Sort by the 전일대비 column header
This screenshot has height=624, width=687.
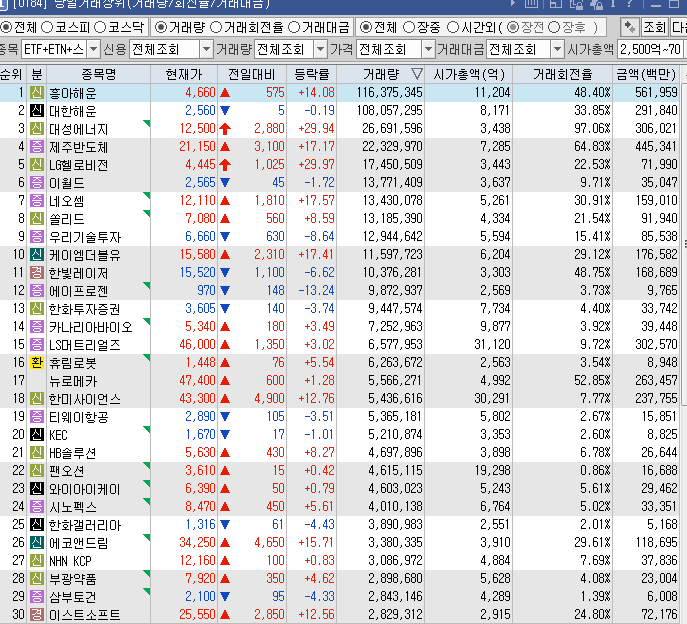pyautogui.click(x=252, y=74)
